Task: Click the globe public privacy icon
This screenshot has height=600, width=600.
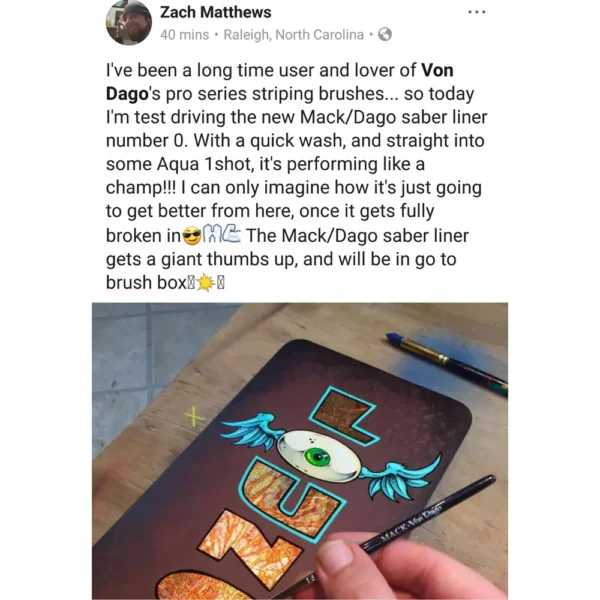Action: tap(385, 34)
